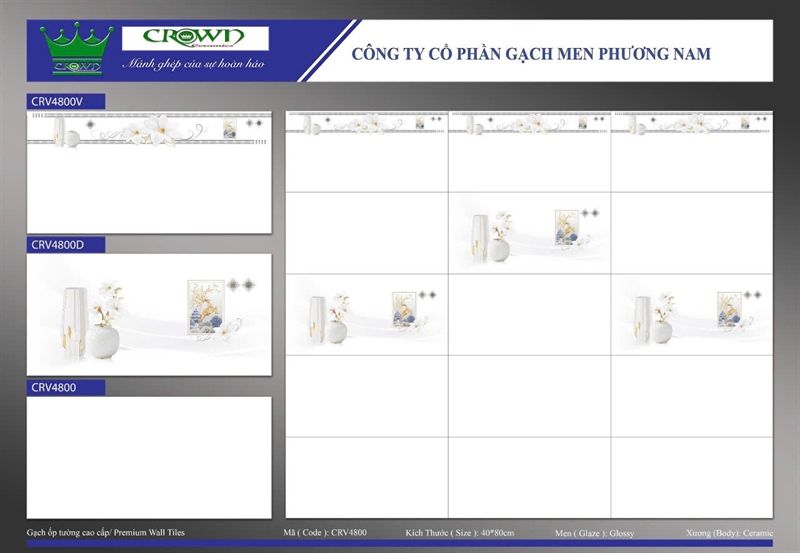Select the slogan 'Mảnh ghép của sự hoàn hảo'
Viewport: 800px width, 553px height.
pyautogui.click(x=194, y=64)
